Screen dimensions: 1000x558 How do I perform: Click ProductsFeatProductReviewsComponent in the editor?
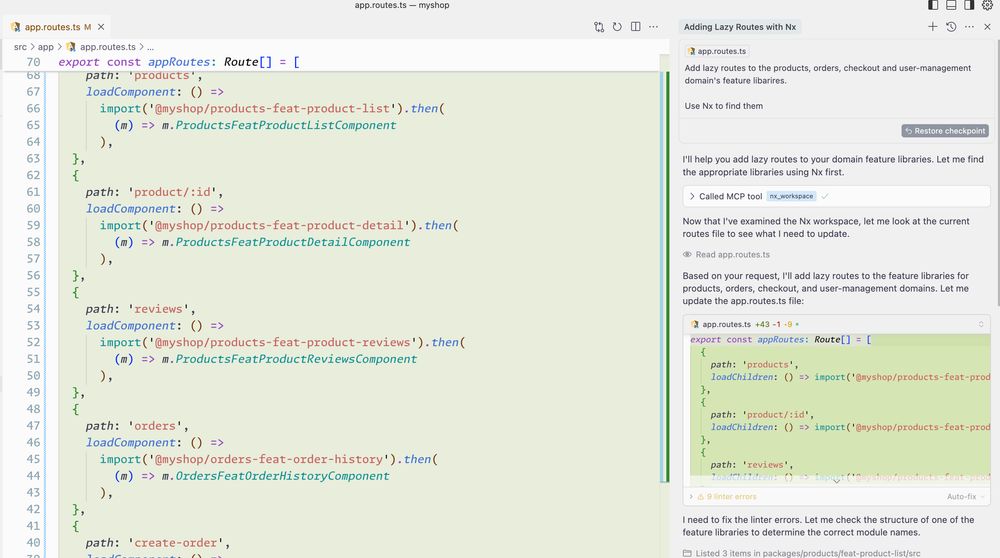point(296,359)
